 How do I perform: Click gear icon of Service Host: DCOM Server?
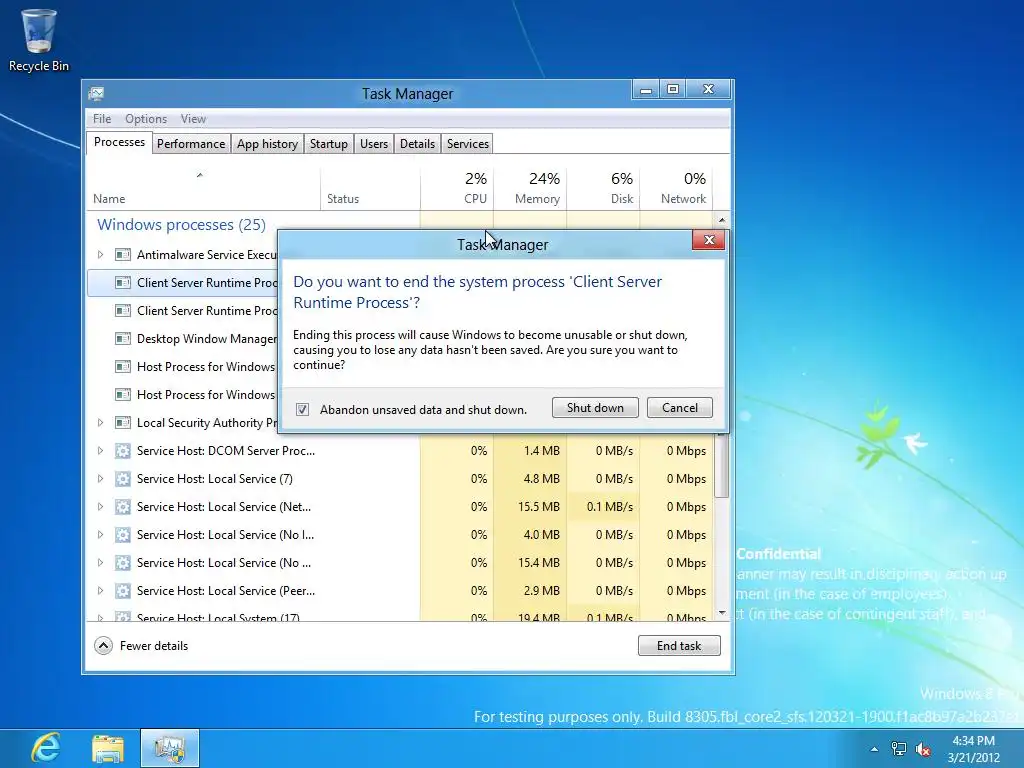(123, 451)
